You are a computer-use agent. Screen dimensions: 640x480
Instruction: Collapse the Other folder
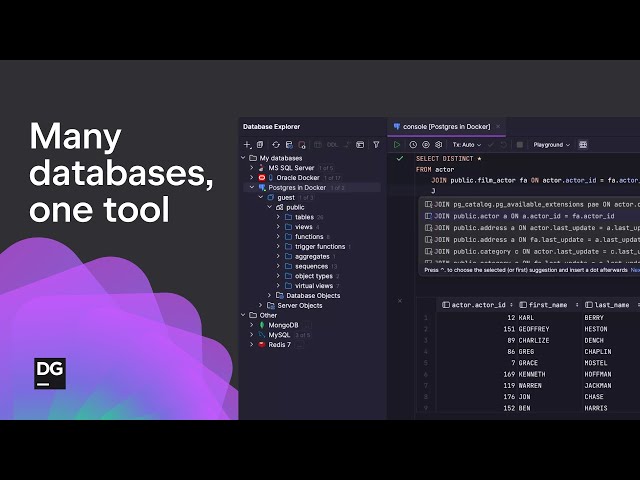click(243, 315)
